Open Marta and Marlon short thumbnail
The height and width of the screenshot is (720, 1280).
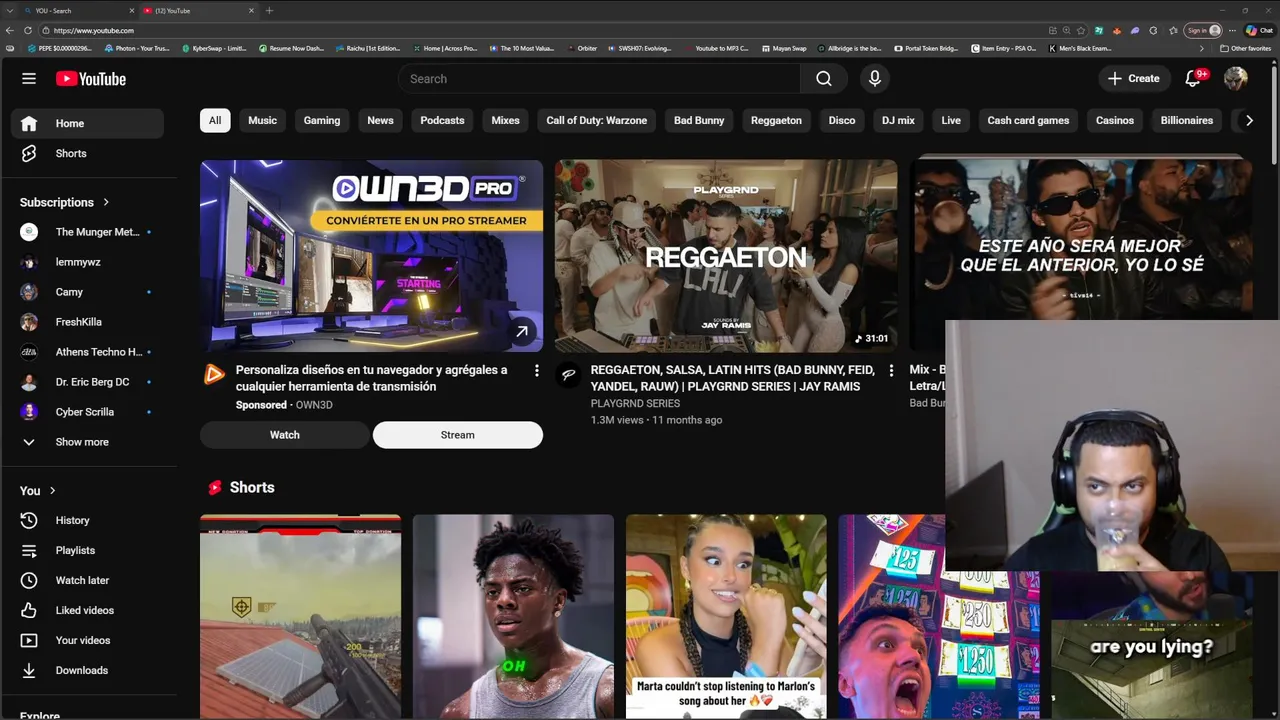click(726, 616)
